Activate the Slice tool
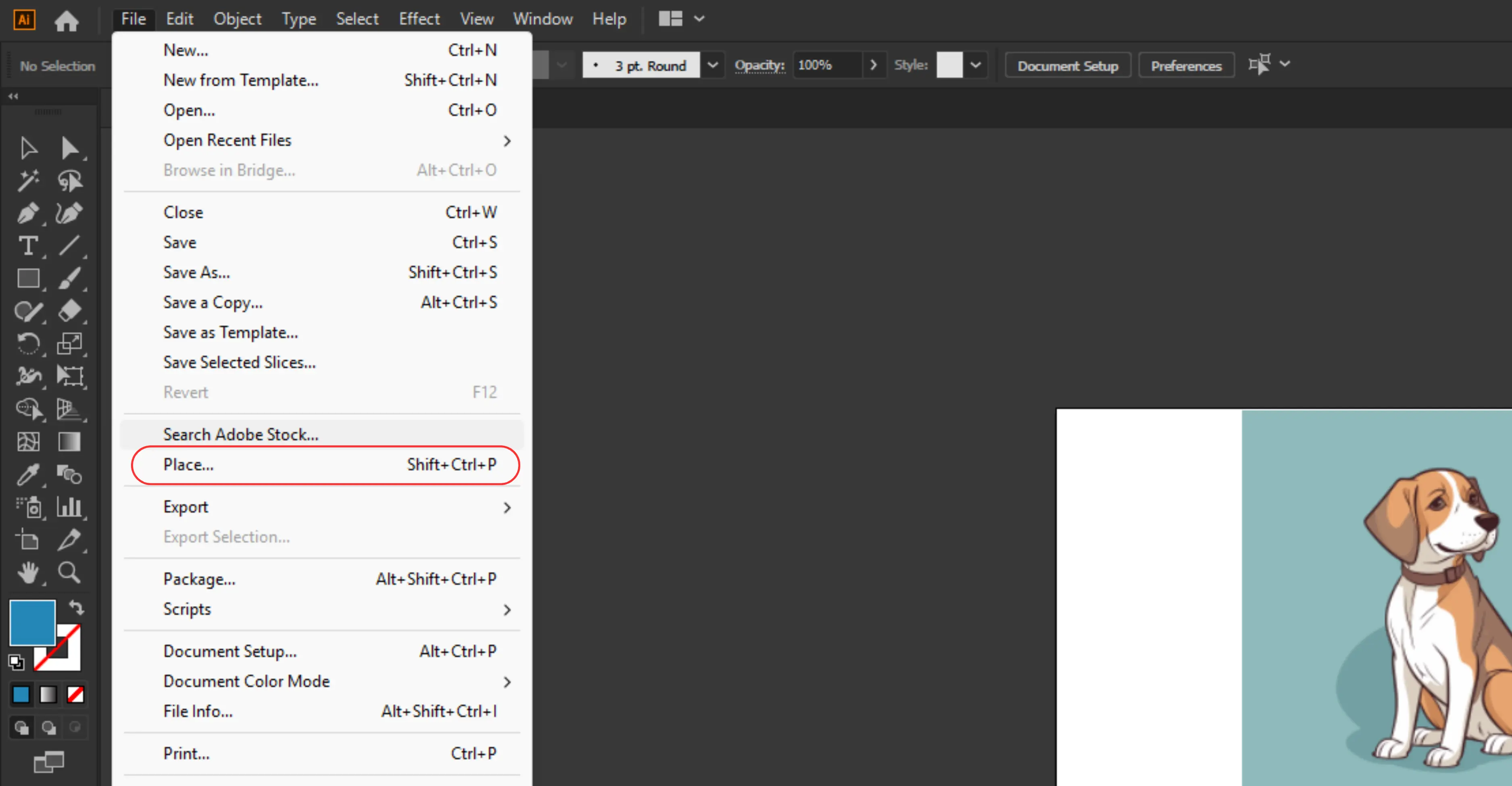 pos(69,540)
